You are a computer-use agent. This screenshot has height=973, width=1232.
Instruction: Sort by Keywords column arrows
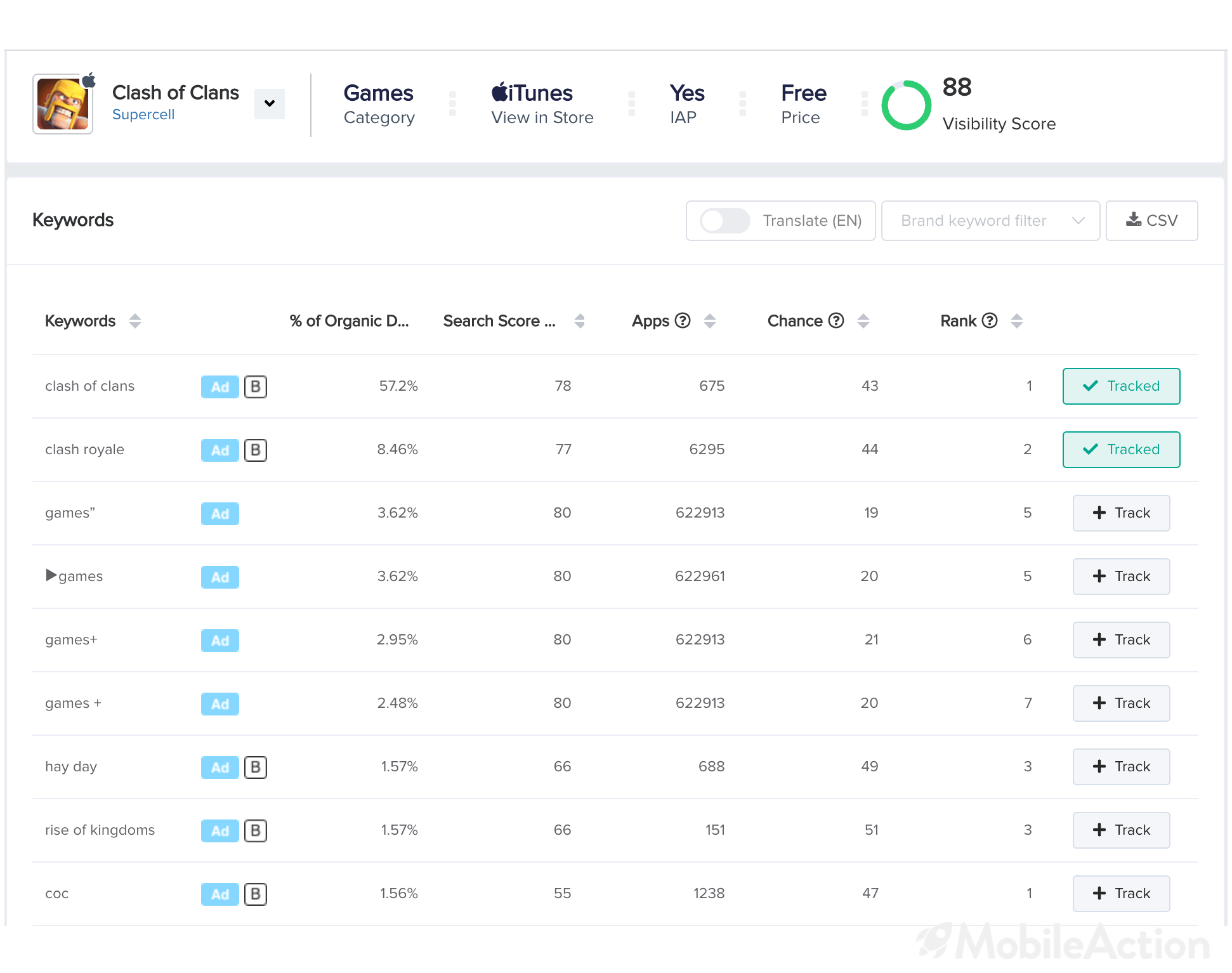134,321
